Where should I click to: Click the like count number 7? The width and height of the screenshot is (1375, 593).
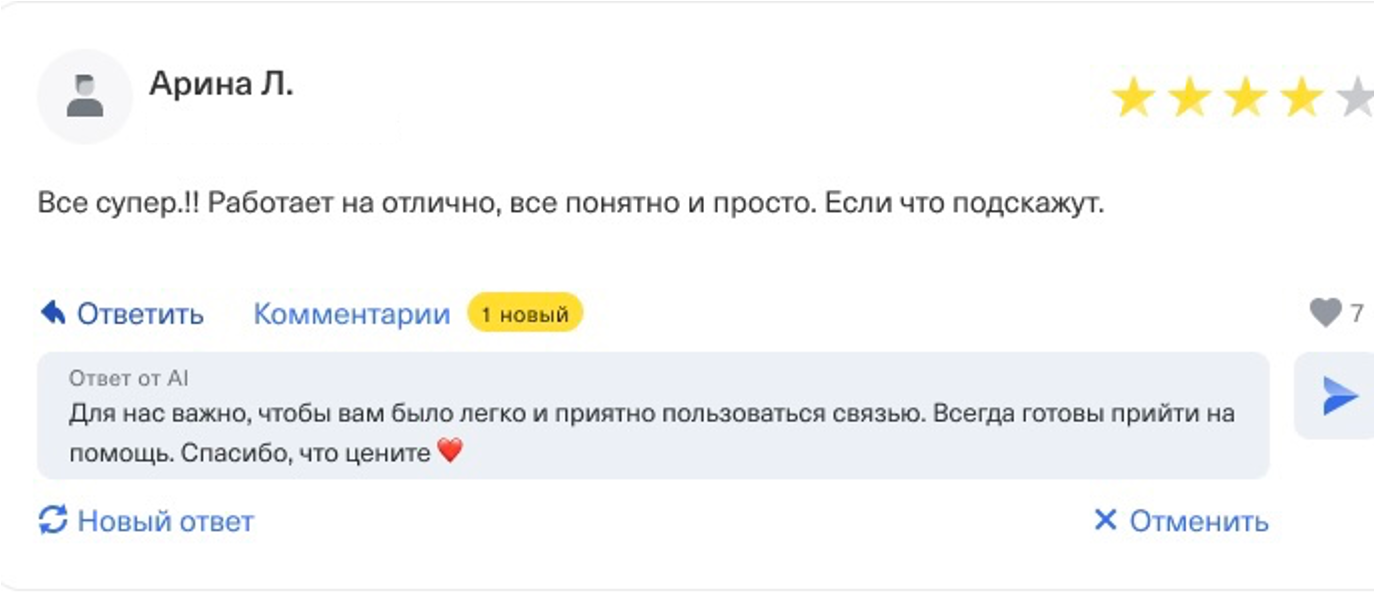(1357, 314)
